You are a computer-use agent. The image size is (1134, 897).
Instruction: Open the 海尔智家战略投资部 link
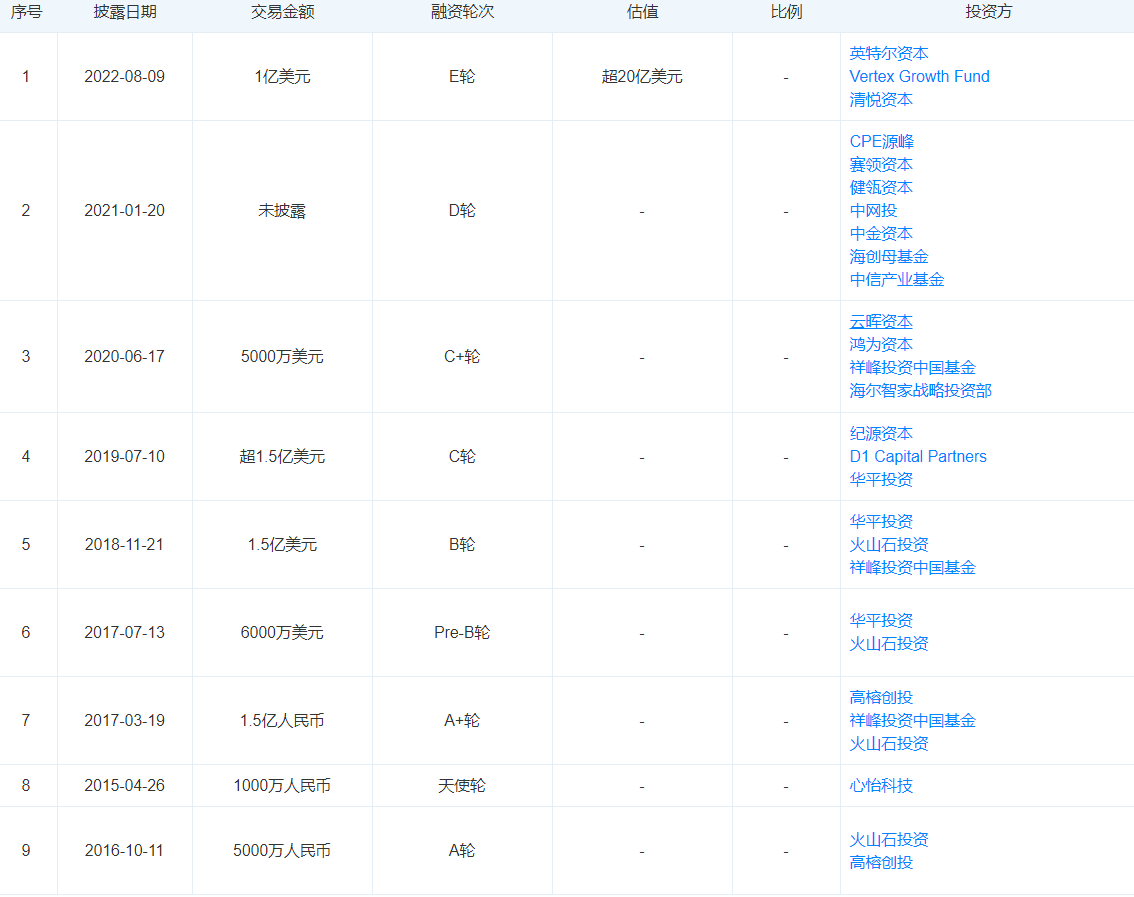[x=921, y=391]
